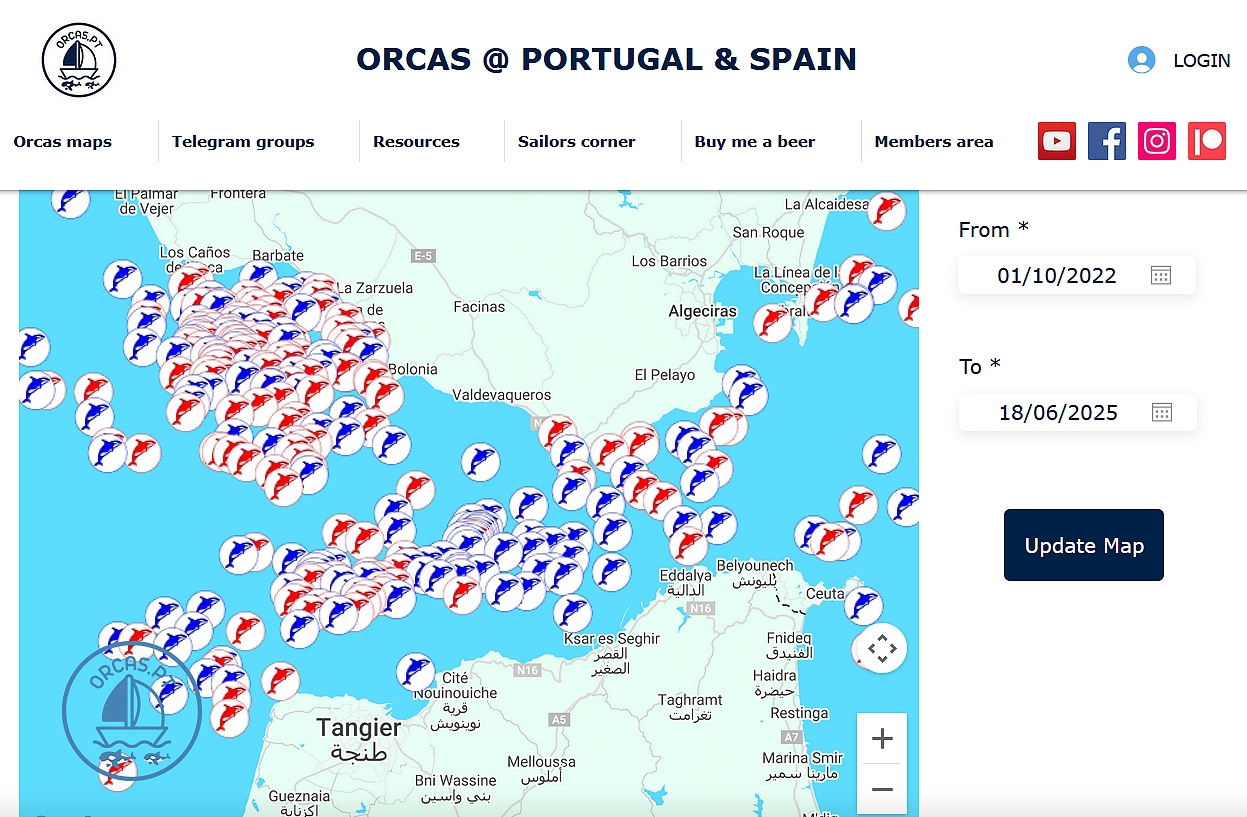Open the Telegram groups menu
1247x817 pixels.
point(243,142)
